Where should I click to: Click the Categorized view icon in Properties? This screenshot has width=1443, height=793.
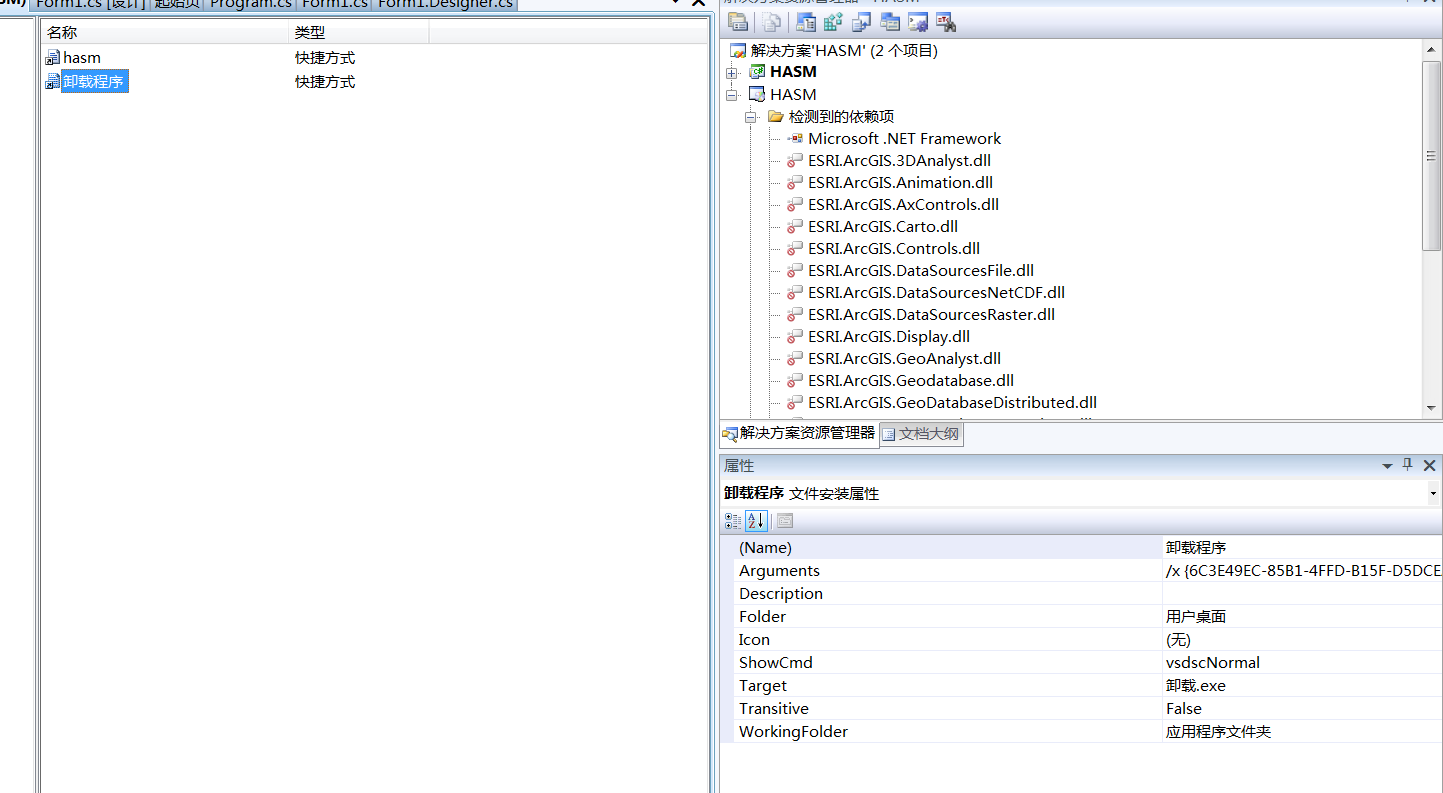(733, 521)
